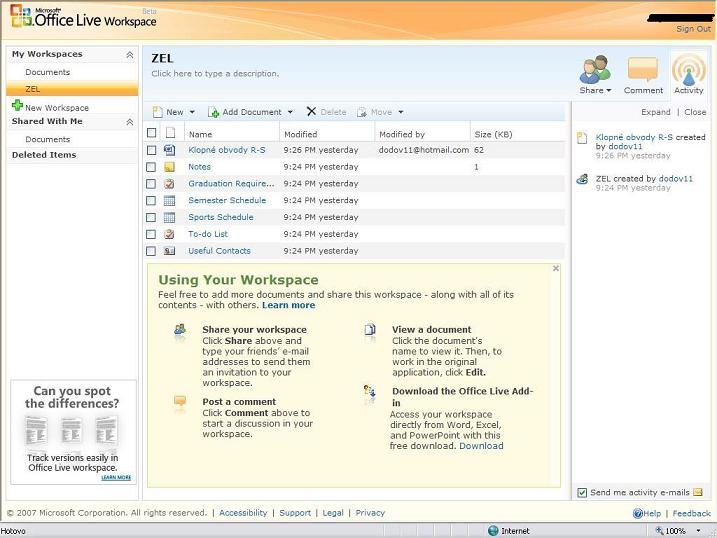Open the Activity feed icon
Image resolution: width=717 pixels, height=538 pixels.
point(688,70)
